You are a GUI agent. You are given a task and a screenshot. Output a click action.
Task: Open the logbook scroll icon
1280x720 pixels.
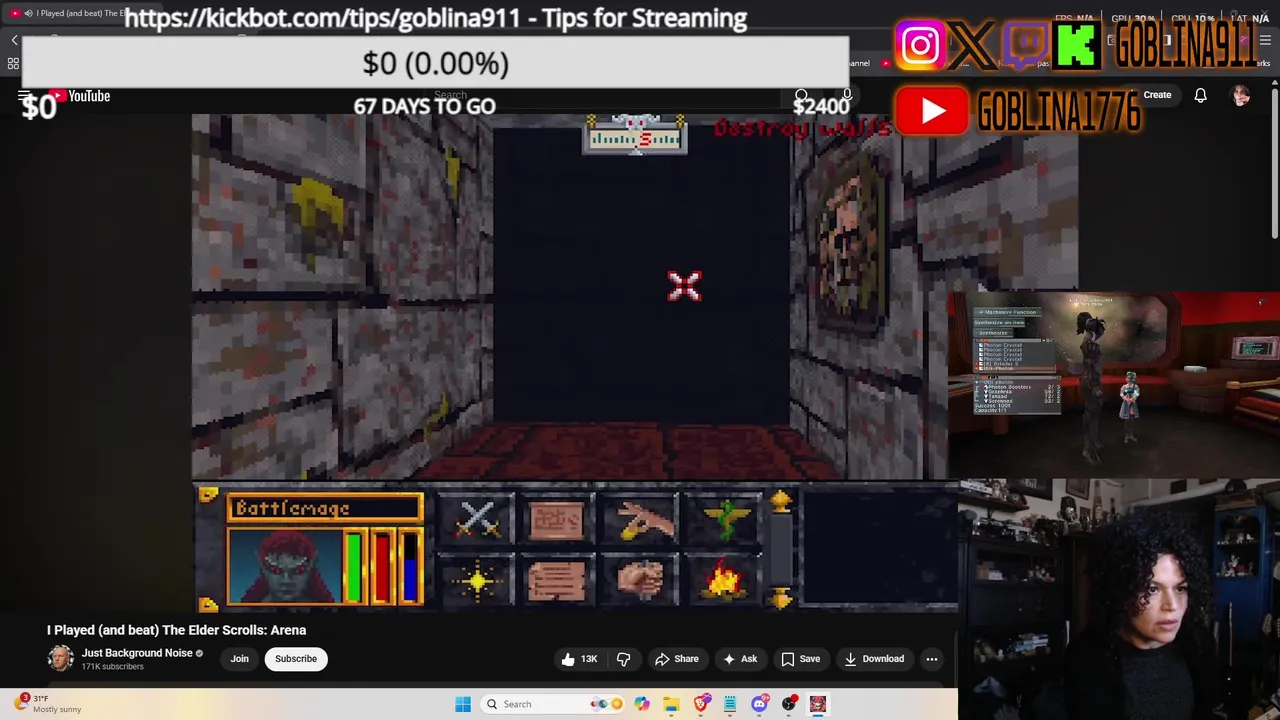click(557, 580)
